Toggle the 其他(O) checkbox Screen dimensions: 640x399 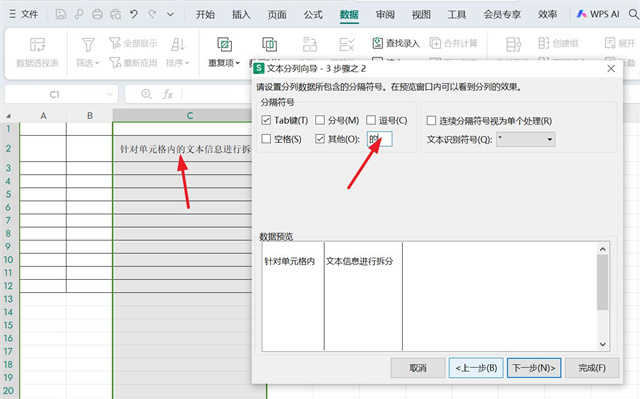tap(320, 139)
